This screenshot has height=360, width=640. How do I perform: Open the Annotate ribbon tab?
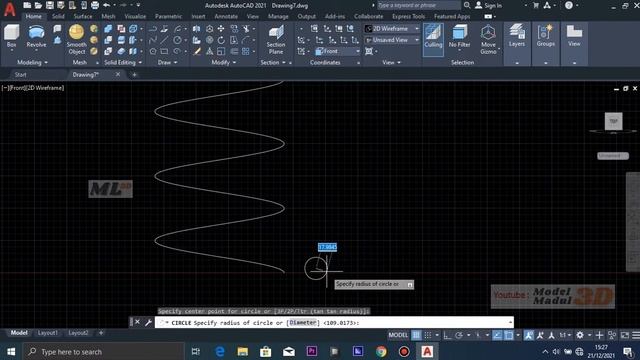click(226, 16)
